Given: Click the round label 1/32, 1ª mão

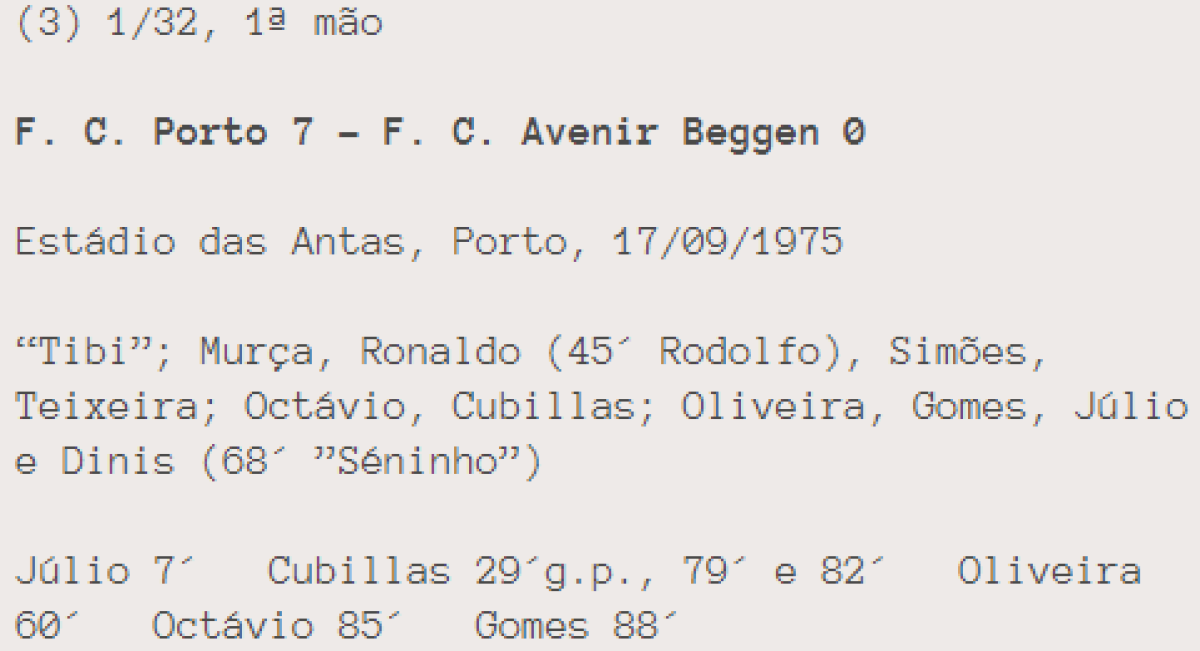Looking at the screenshot, I should pyautogui.click(x=244, y=24).
